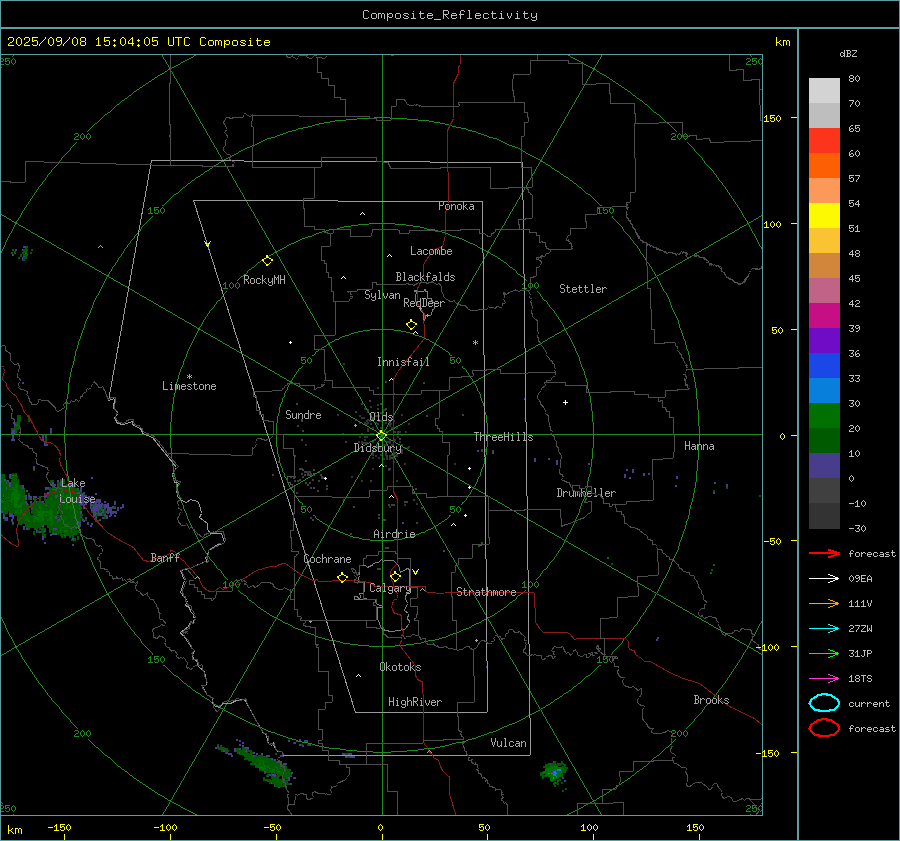
Task: Pick the yellow 51-54 dBZ swatch
Action: [824, 216]
